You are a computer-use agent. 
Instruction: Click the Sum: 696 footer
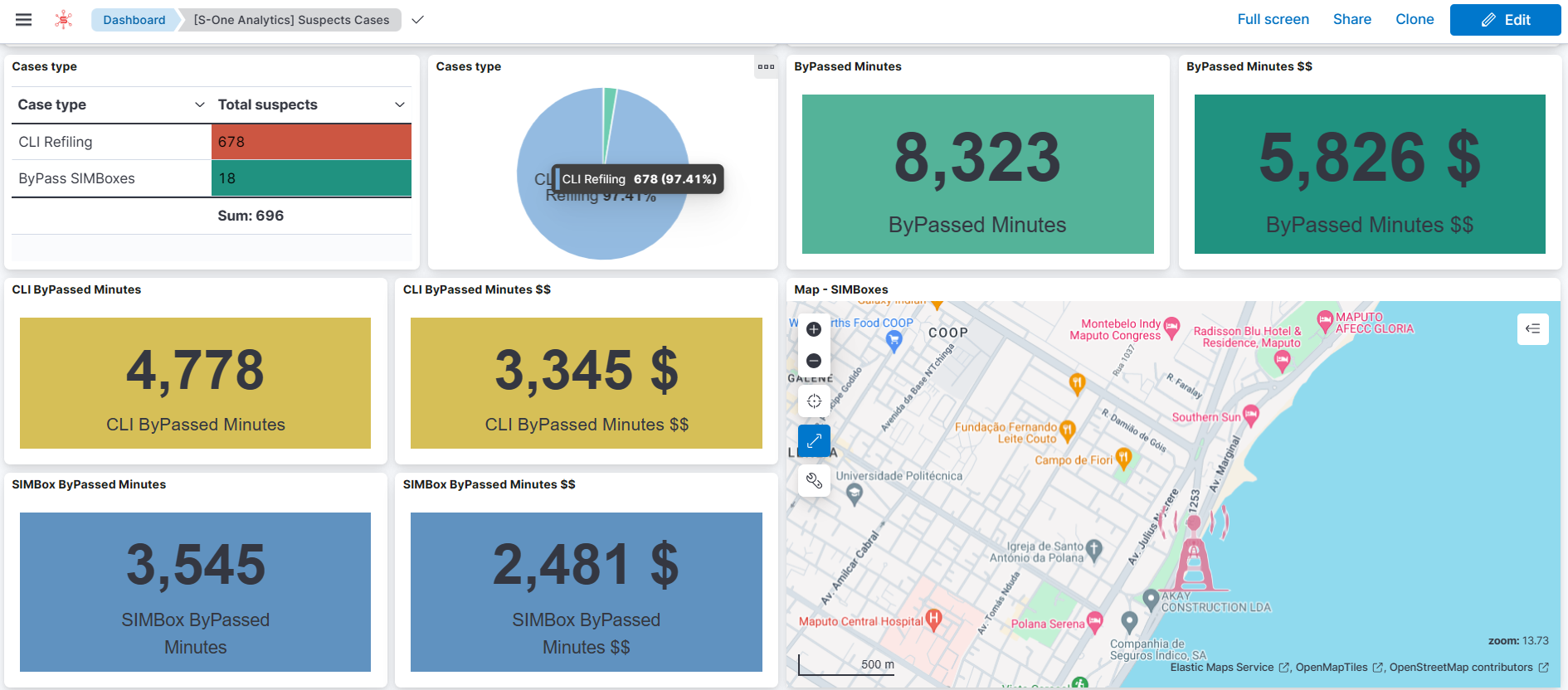point(251,216)
